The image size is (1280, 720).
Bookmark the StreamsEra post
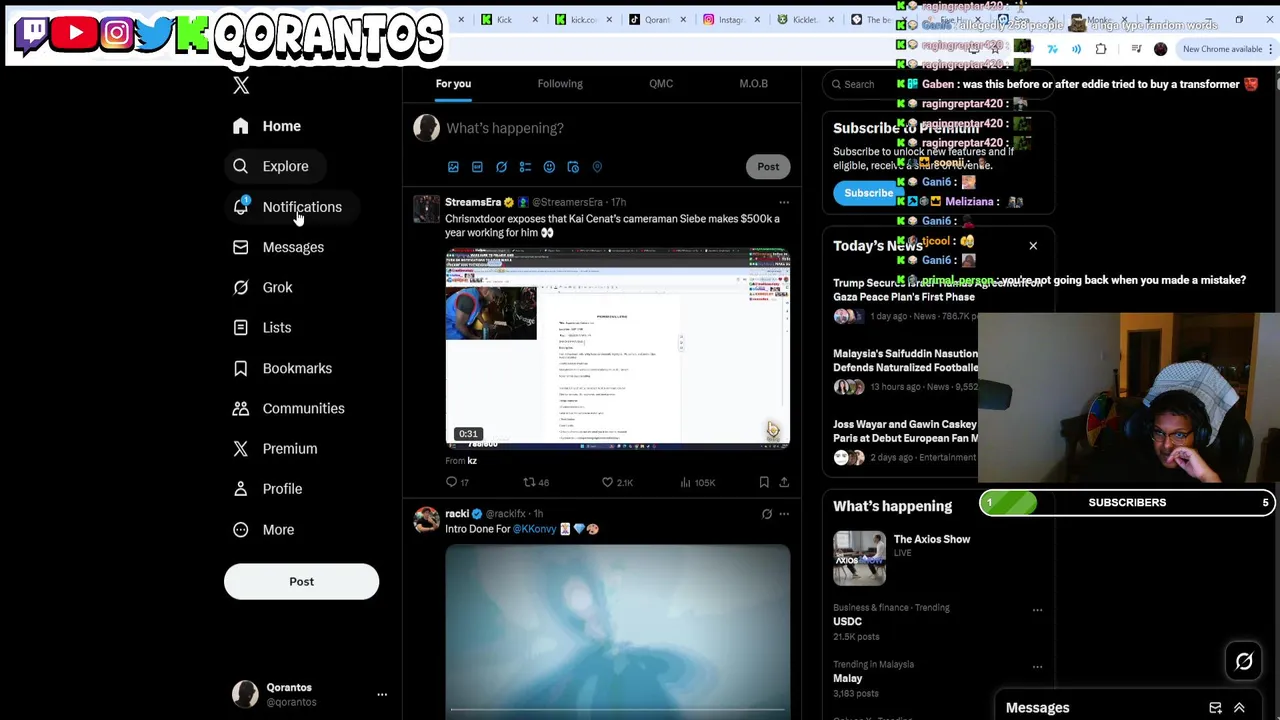[764, 483]
